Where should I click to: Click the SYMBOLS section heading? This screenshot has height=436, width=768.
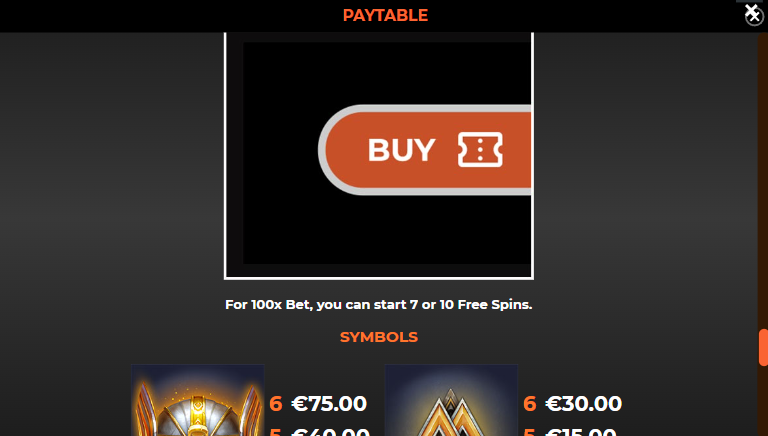(x=379, y=337)
